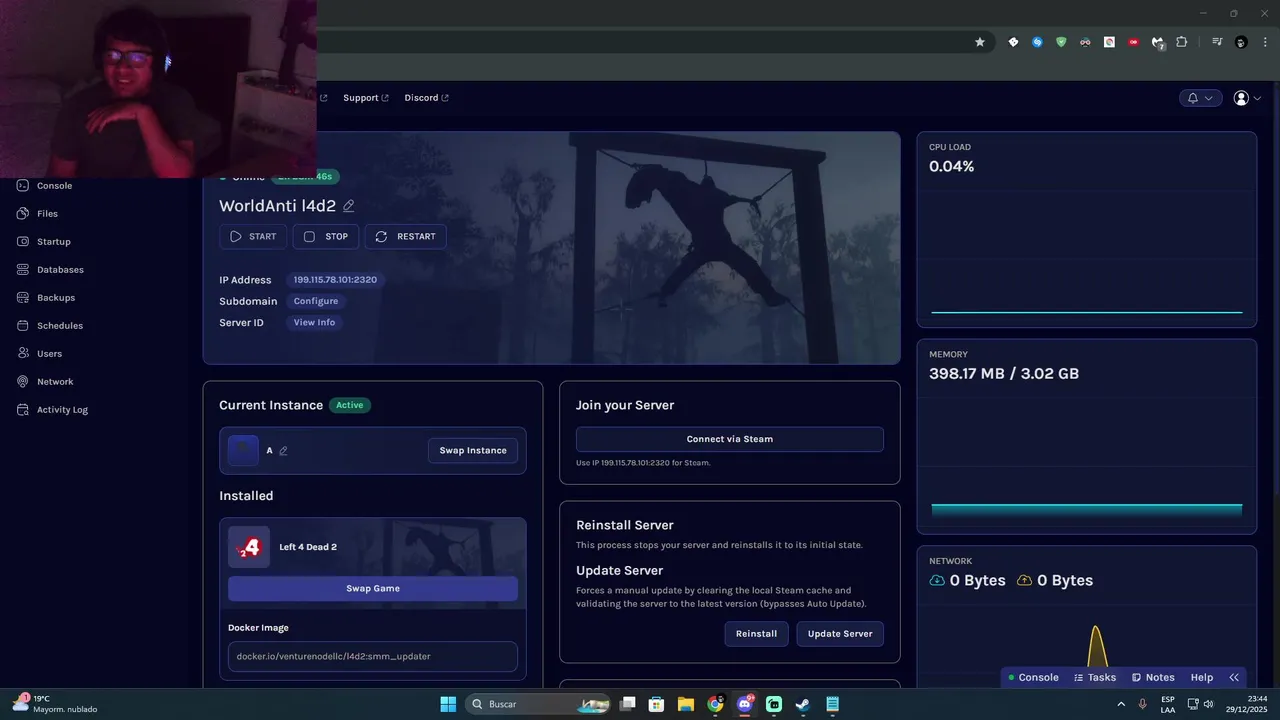Open the taskbar clock showing 23:44

click(1247, 704)
